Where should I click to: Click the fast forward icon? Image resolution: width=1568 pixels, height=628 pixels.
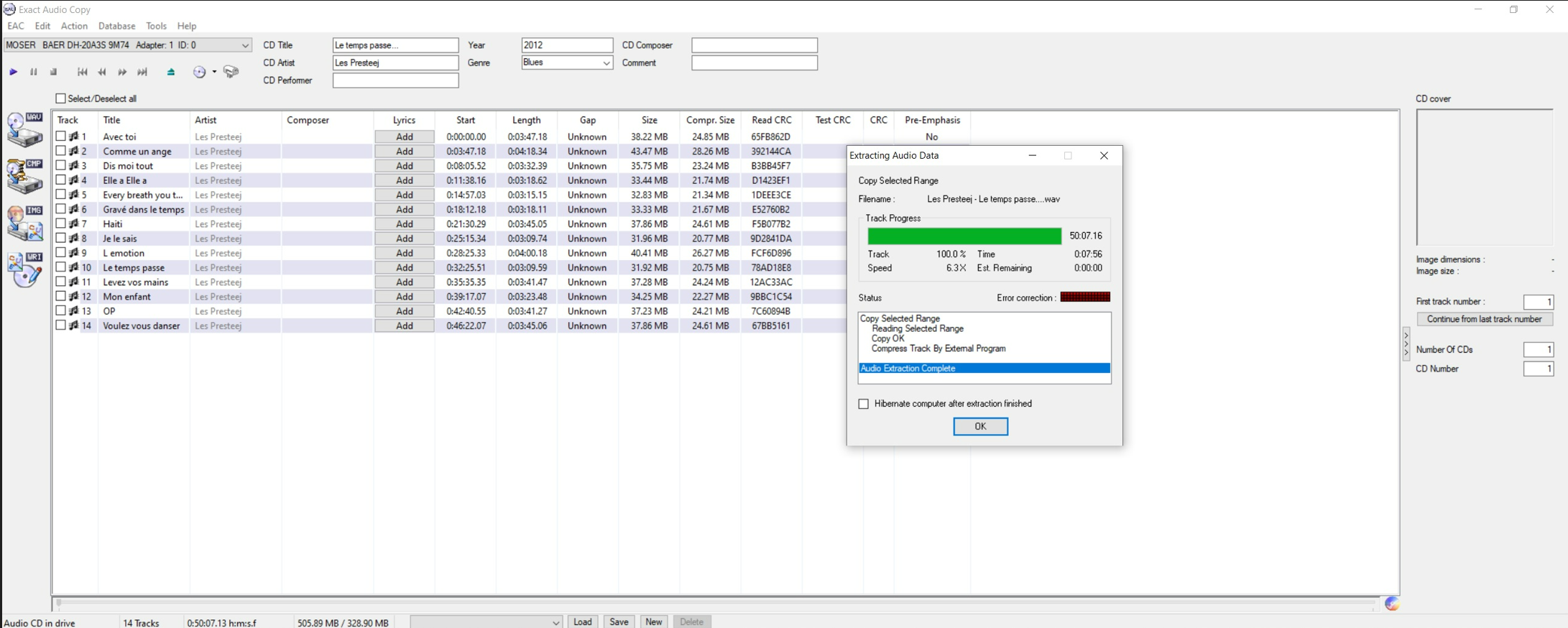[x=122, y=72]
